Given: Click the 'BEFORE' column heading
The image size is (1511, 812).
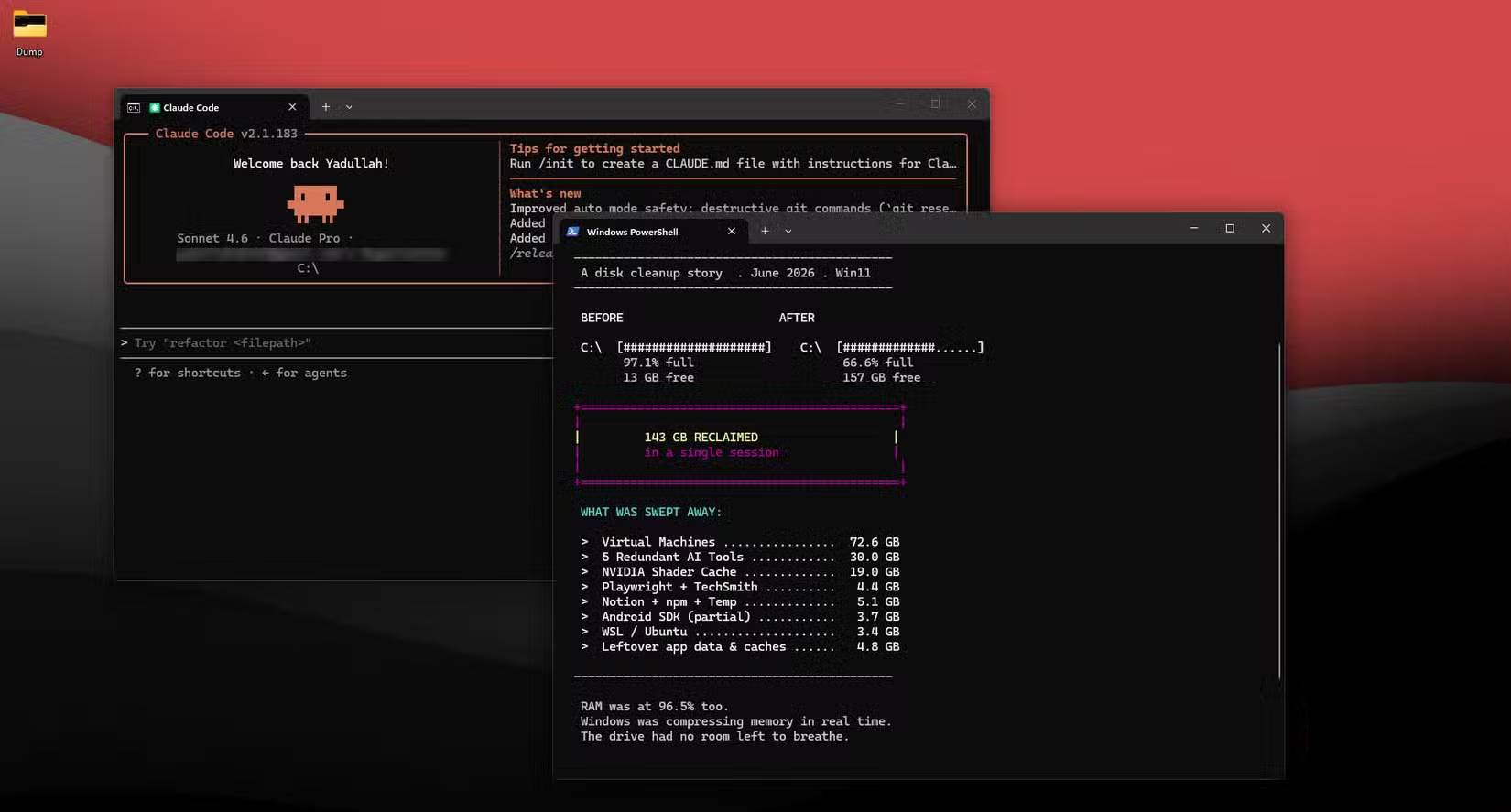Looking at the screenshot, I should pos(602,318).
